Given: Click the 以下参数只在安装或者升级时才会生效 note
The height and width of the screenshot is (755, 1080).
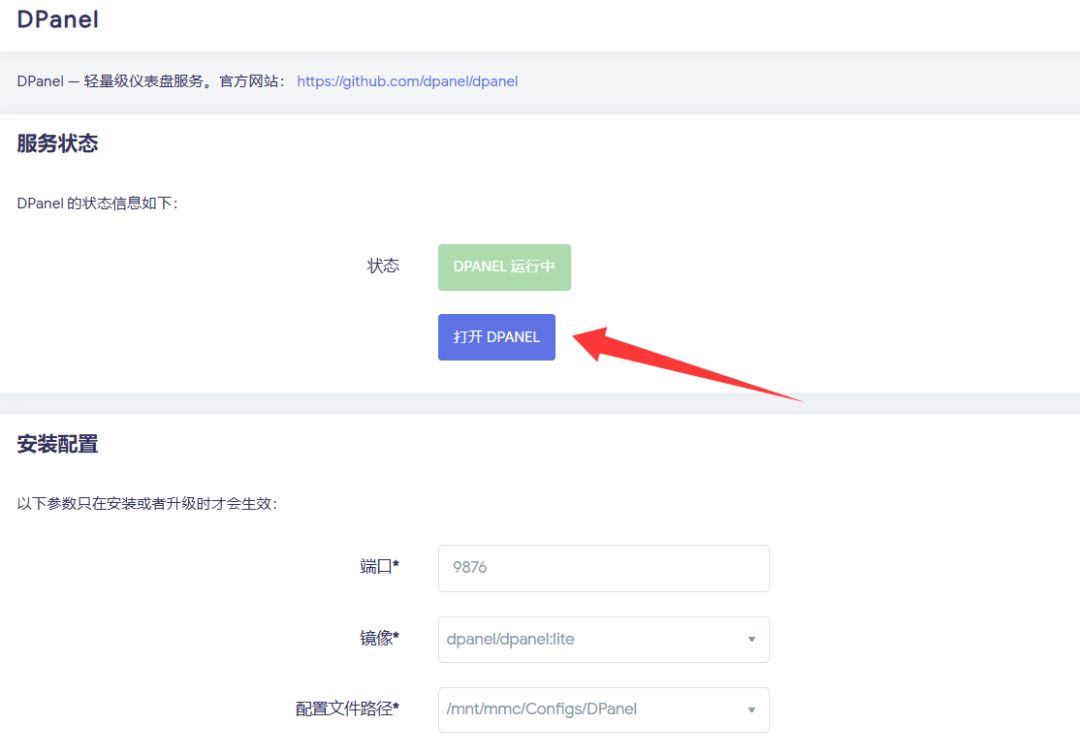Looking at the screenshot, I should click(146, 504).
